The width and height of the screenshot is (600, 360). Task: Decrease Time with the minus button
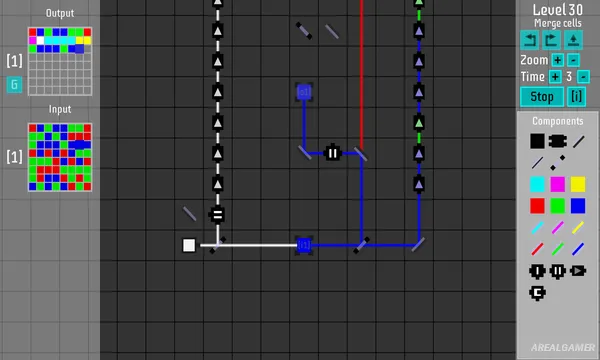coord(583,77)
